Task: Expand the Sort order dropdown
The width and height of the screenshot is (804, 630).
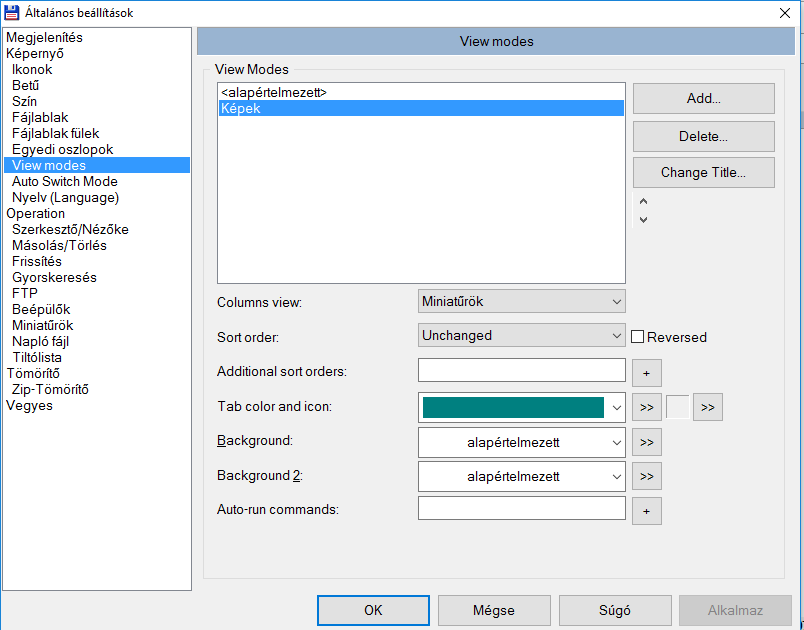Action: click(x=521, y=336)
